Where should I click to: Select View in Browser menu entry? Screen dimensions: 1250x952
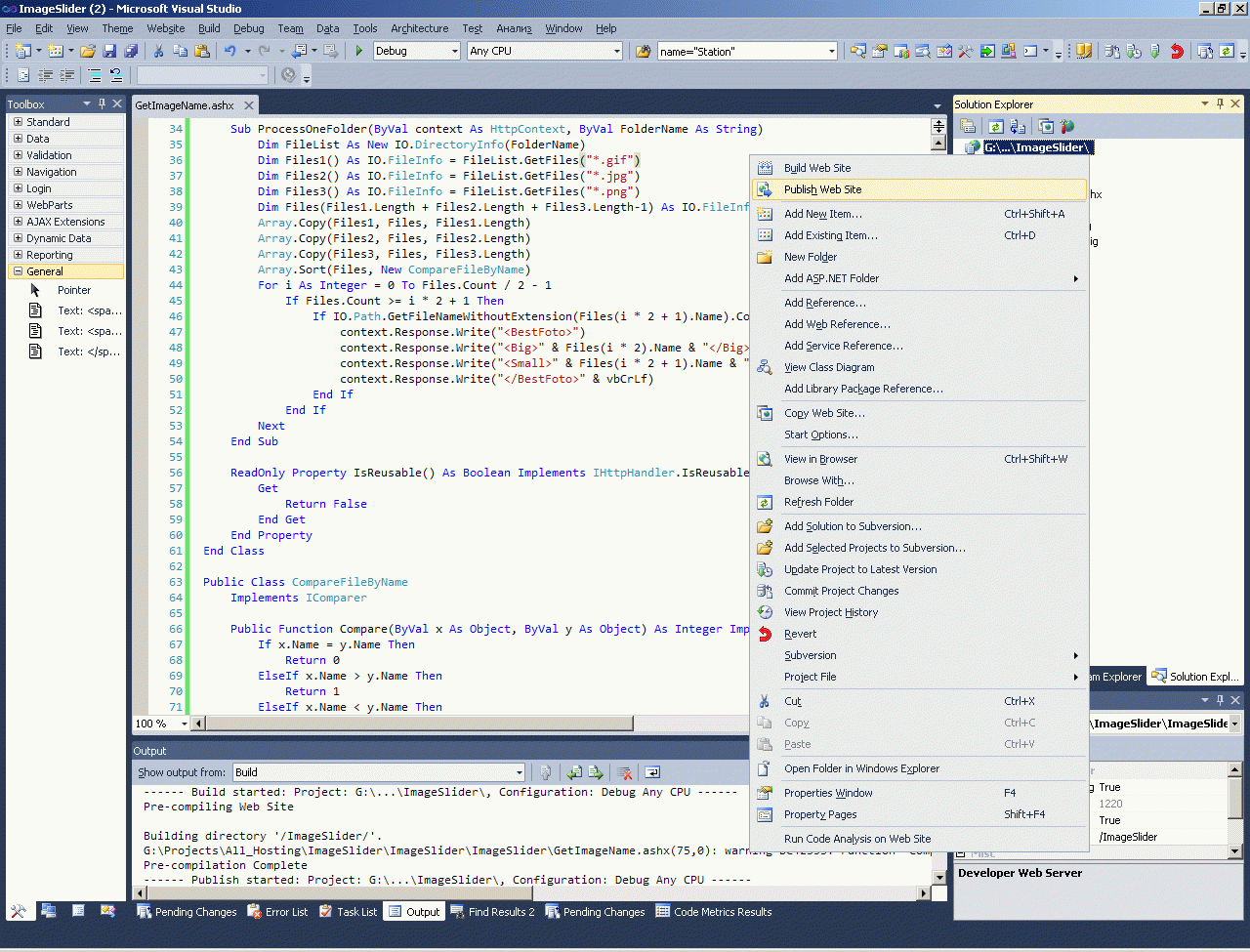(x=820, y=459)
